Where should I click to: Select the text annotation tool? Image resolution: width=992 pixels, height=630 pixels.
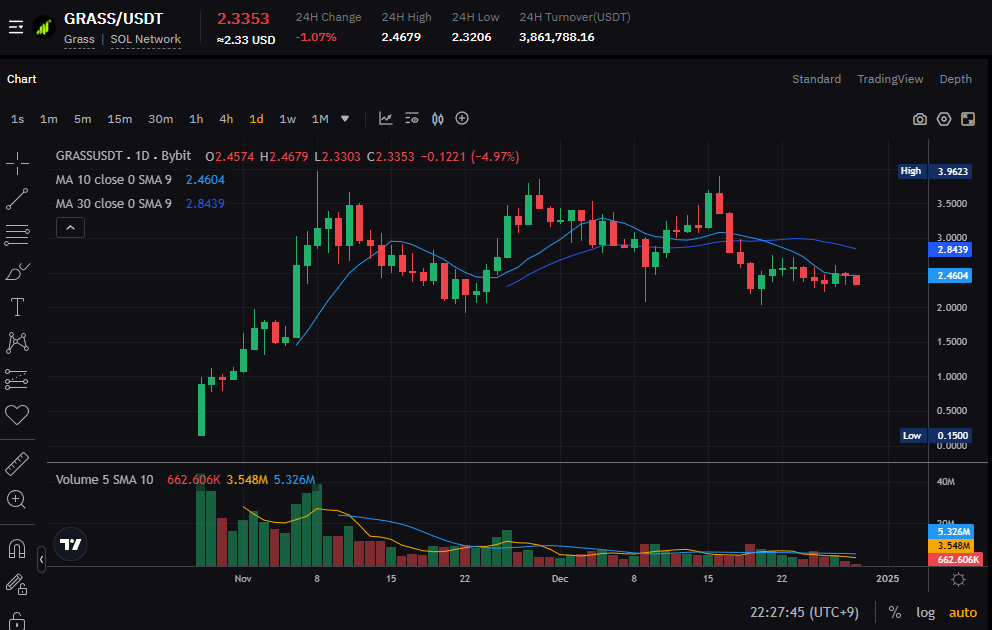(x=17, y=307)
